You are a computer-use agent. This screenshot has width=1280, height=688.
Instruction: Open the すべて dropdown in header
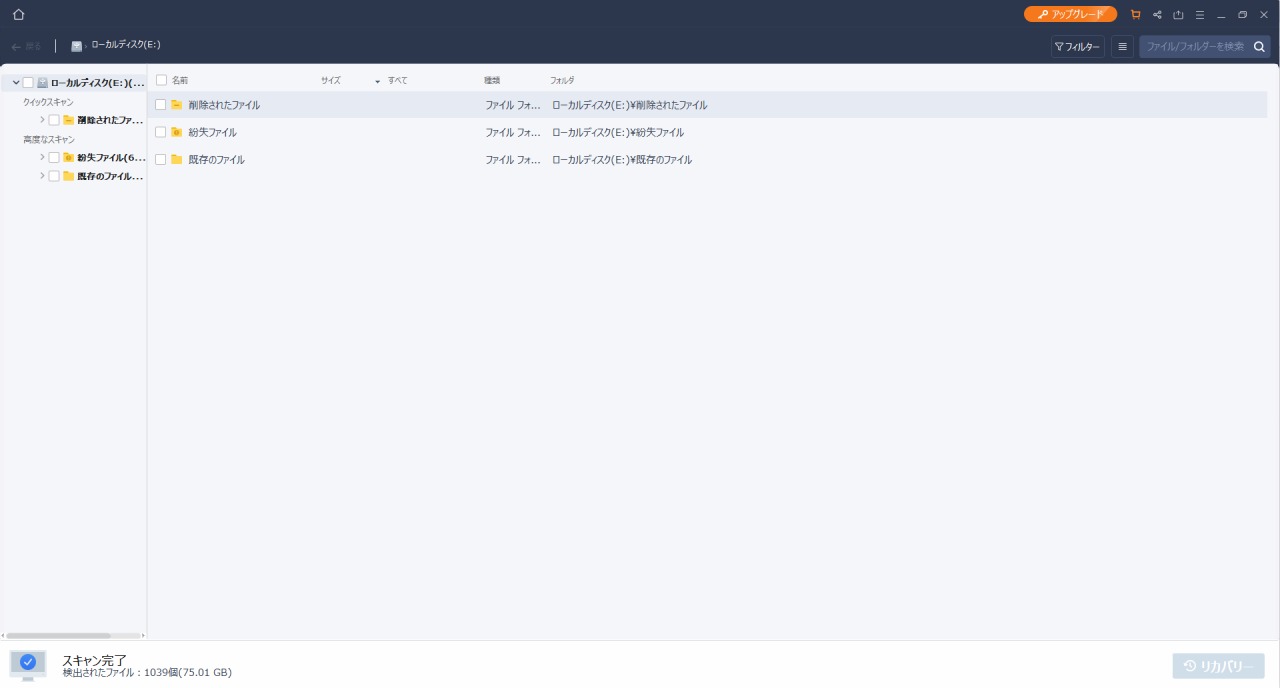(391, 80)
